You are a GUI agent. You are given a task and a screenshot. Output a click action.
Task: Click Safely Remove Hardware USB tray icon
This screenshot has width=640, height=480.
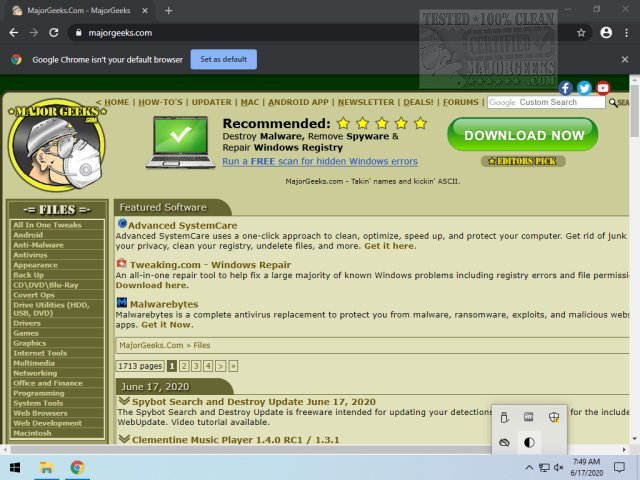(504, 417)
